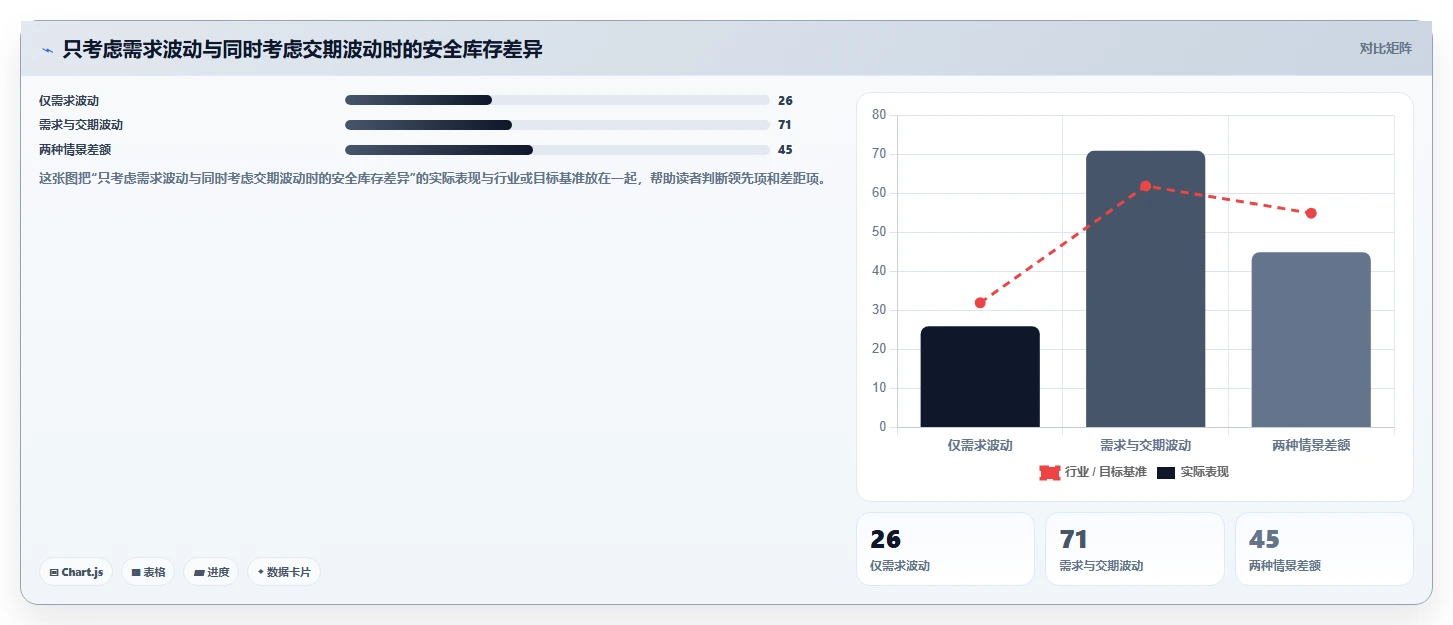The image size is (1453, 625).
Task: Click the description paragraph starting 这张图把
Action: (x=433, y=179)
